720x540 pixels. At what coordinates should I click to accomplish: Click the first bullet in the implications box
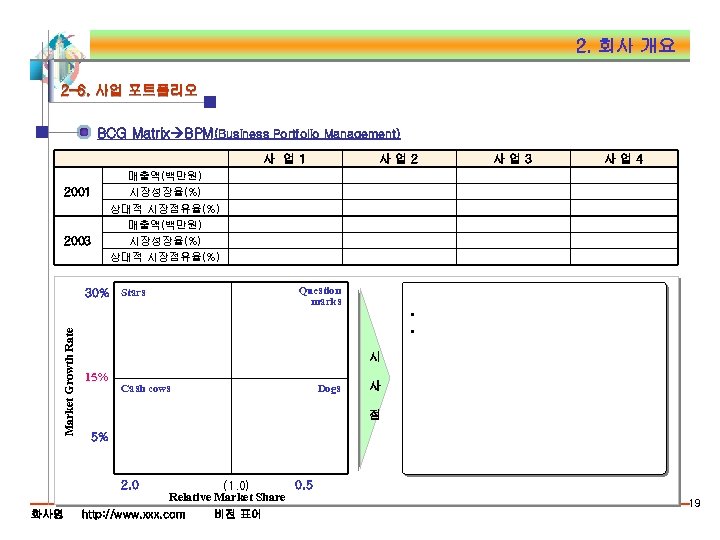(412, 314)
